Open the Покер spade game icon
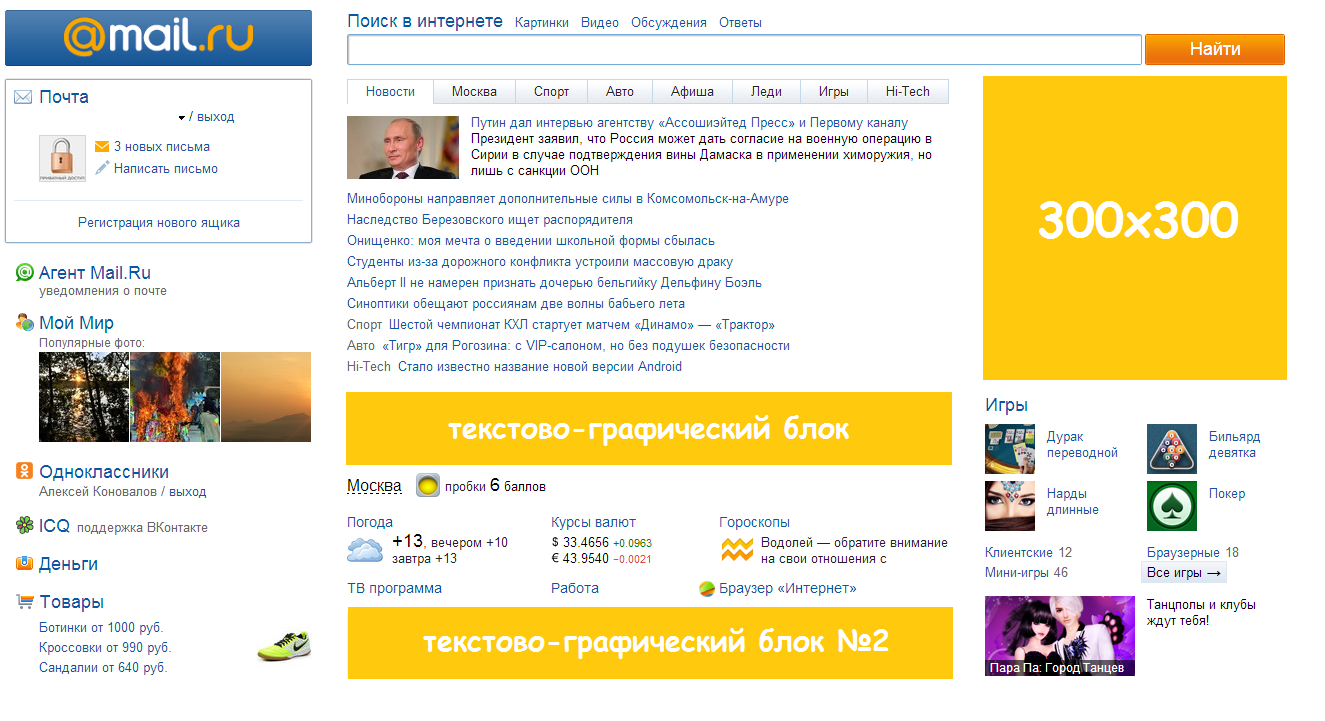This screenshot has width=1325, height=721. (x=1172, y=506)
